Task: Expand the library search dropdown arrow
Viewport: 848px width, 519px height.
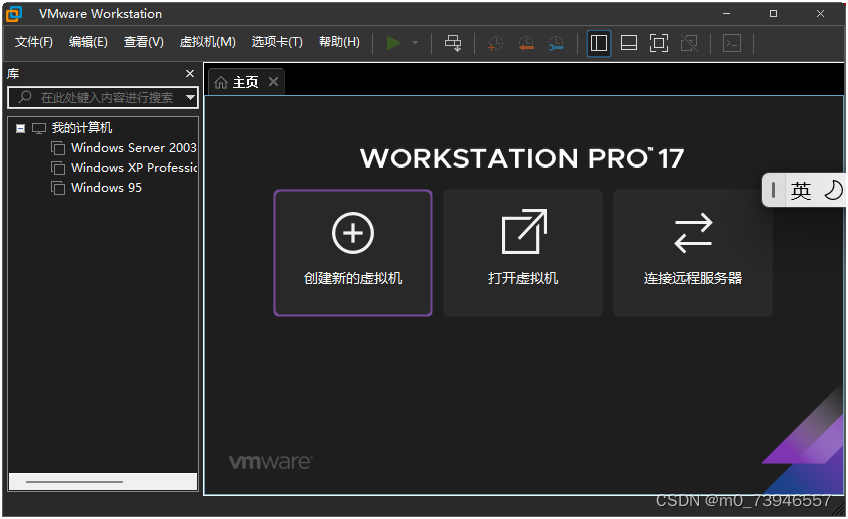Action: [x=190, y=98]
